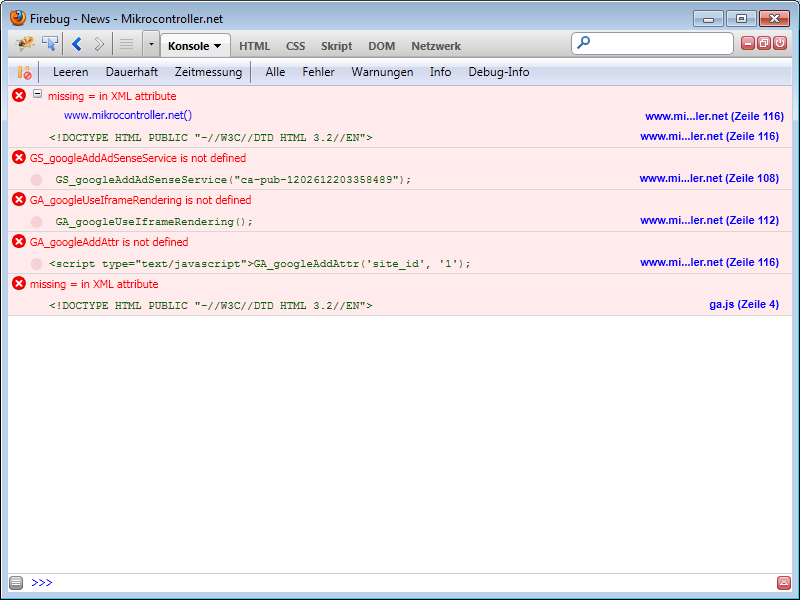
Task: Select 'GA_googleAddAttr is not defined' message
Action: point(109,242)
